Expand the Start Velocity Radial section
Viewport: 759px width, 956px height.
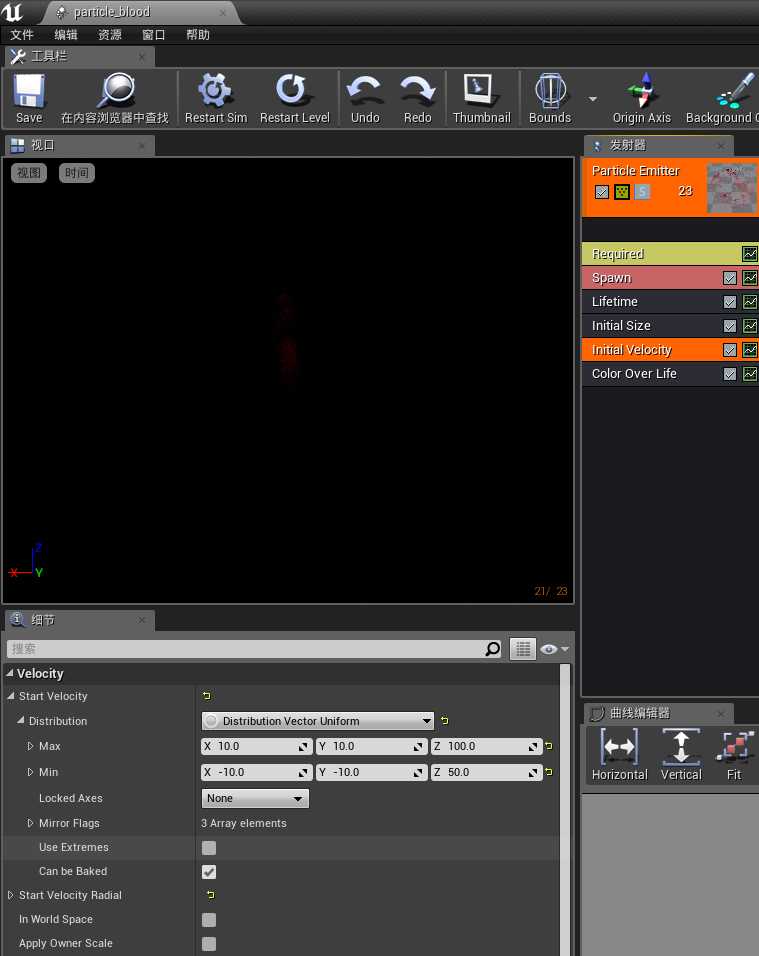coord(10,895)
